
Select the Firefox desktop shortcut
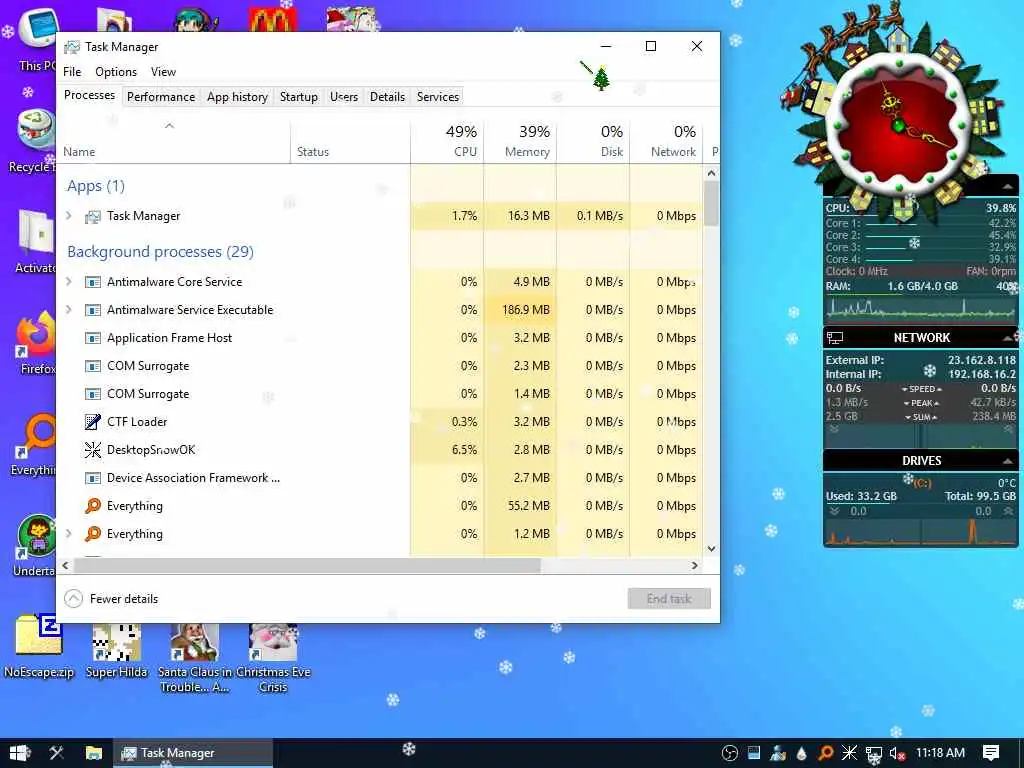pyautogui.click(x=36, y=344)
